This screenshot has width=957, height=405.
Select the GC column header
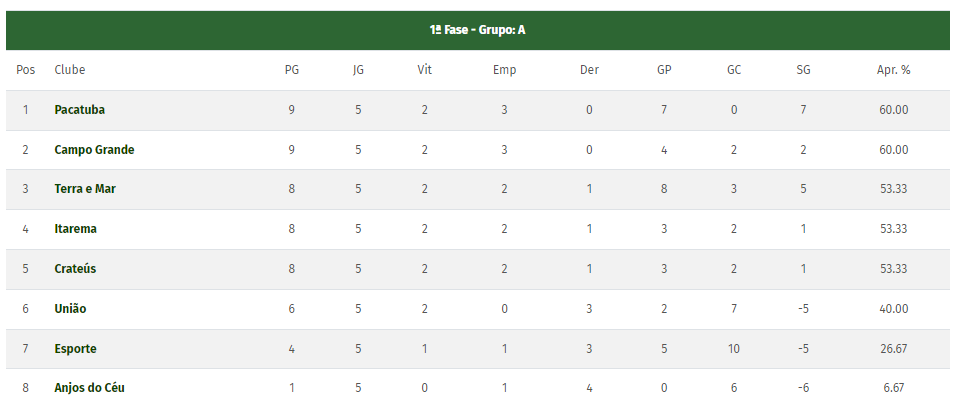[x=734, y=70]
